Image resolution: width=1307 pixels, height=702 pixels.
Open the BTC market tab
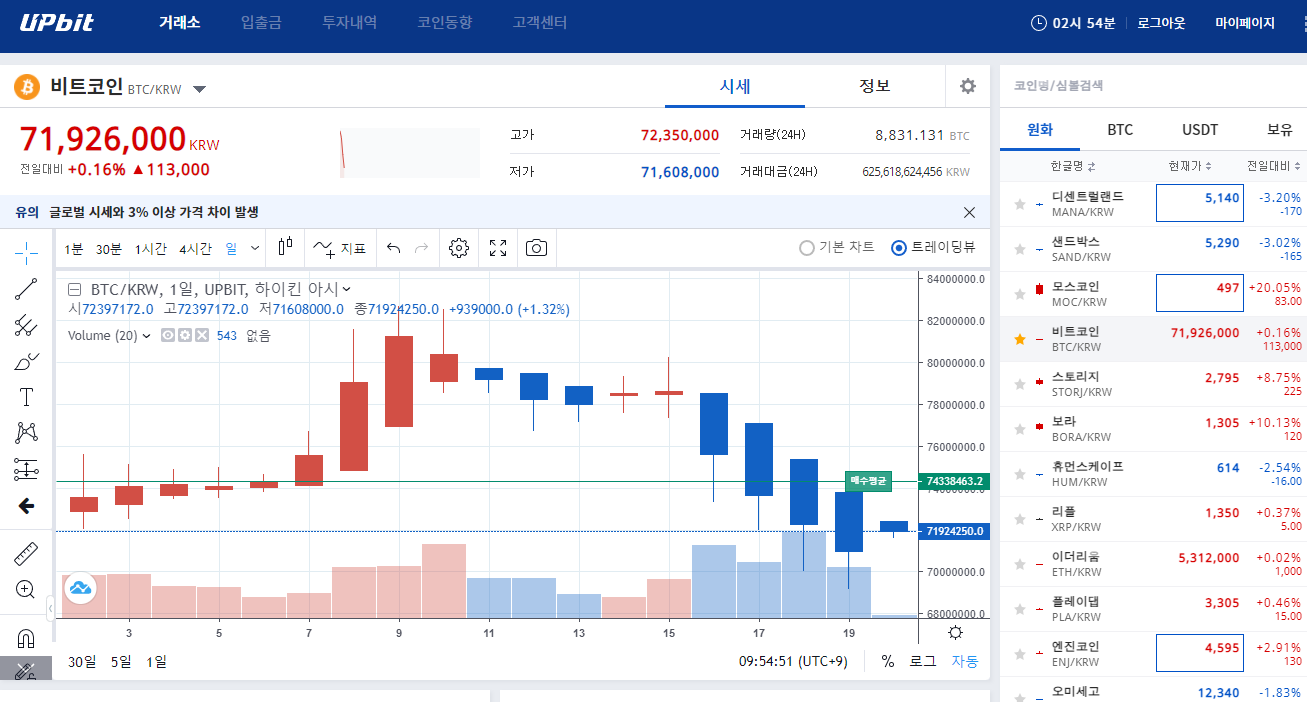(x=1120, y=130)
